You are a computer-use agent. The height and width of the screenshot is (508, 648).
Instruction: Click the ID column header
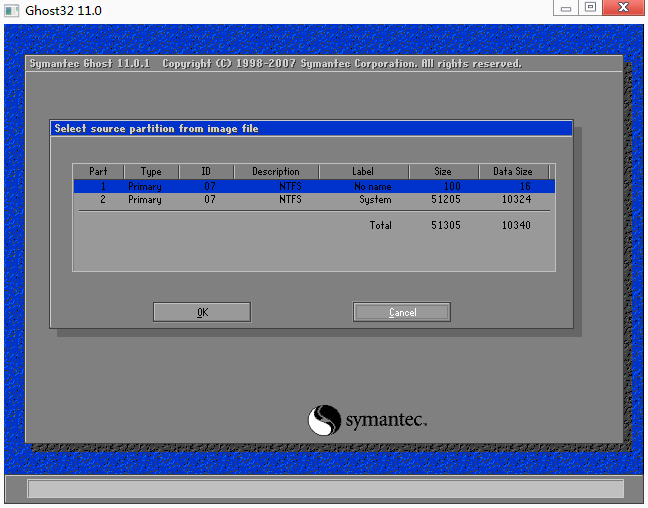tap(206, 172)
